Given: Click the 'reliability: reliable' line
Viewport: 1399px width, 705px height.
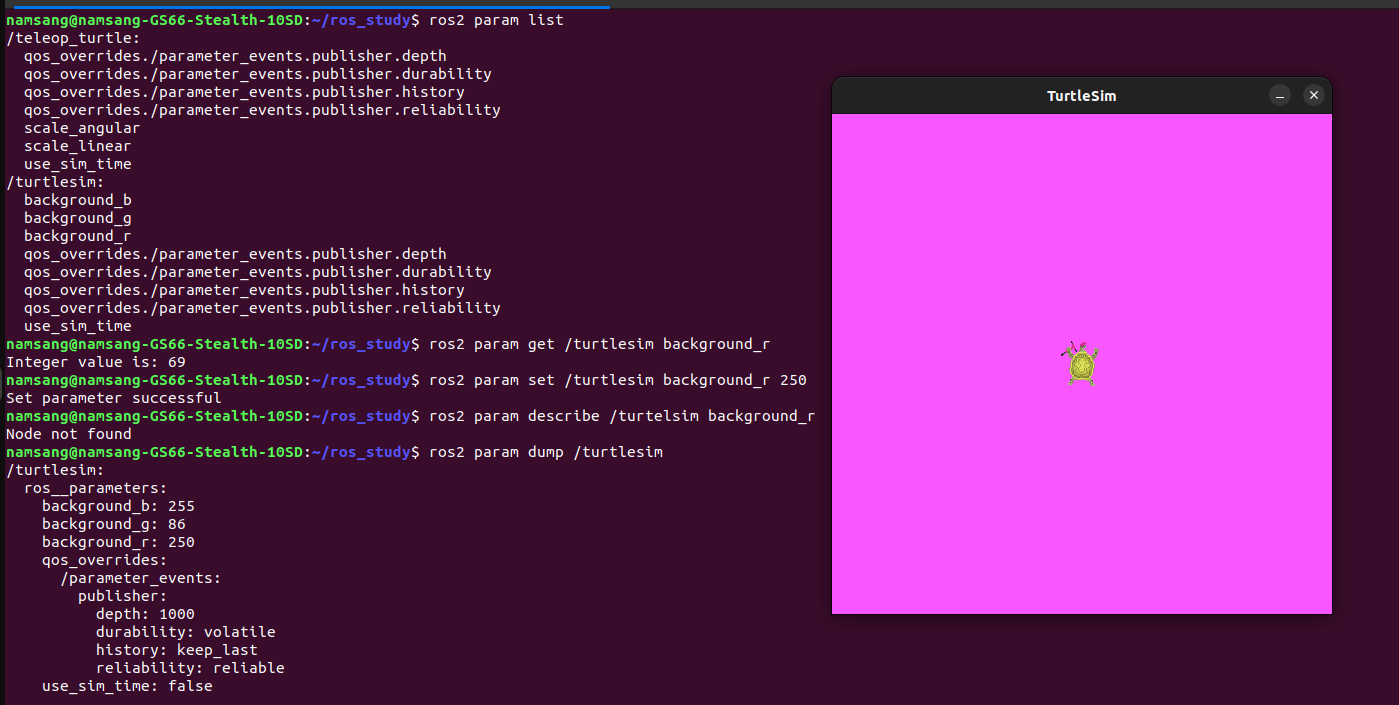Looking at the screenshot, I should pyautogui.click(x=190, y=668).
